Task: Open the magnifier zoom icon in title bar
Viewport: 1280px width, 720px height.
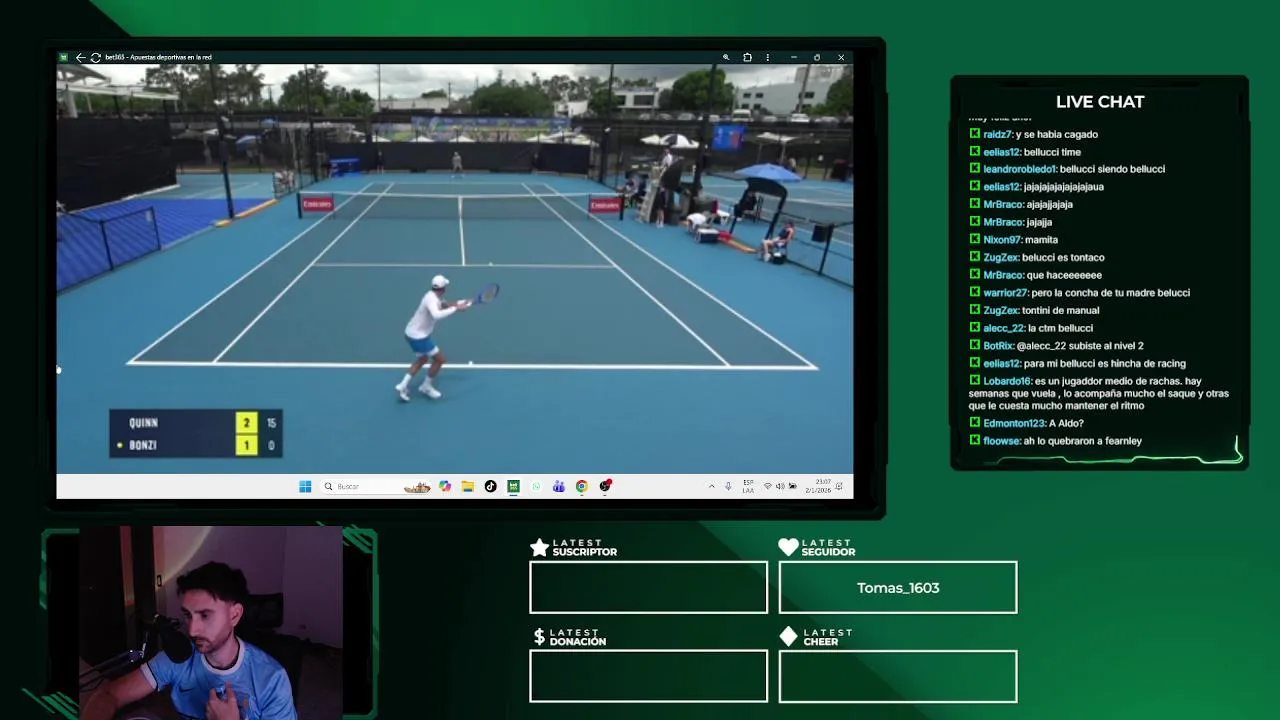Action: pos(726,58)
